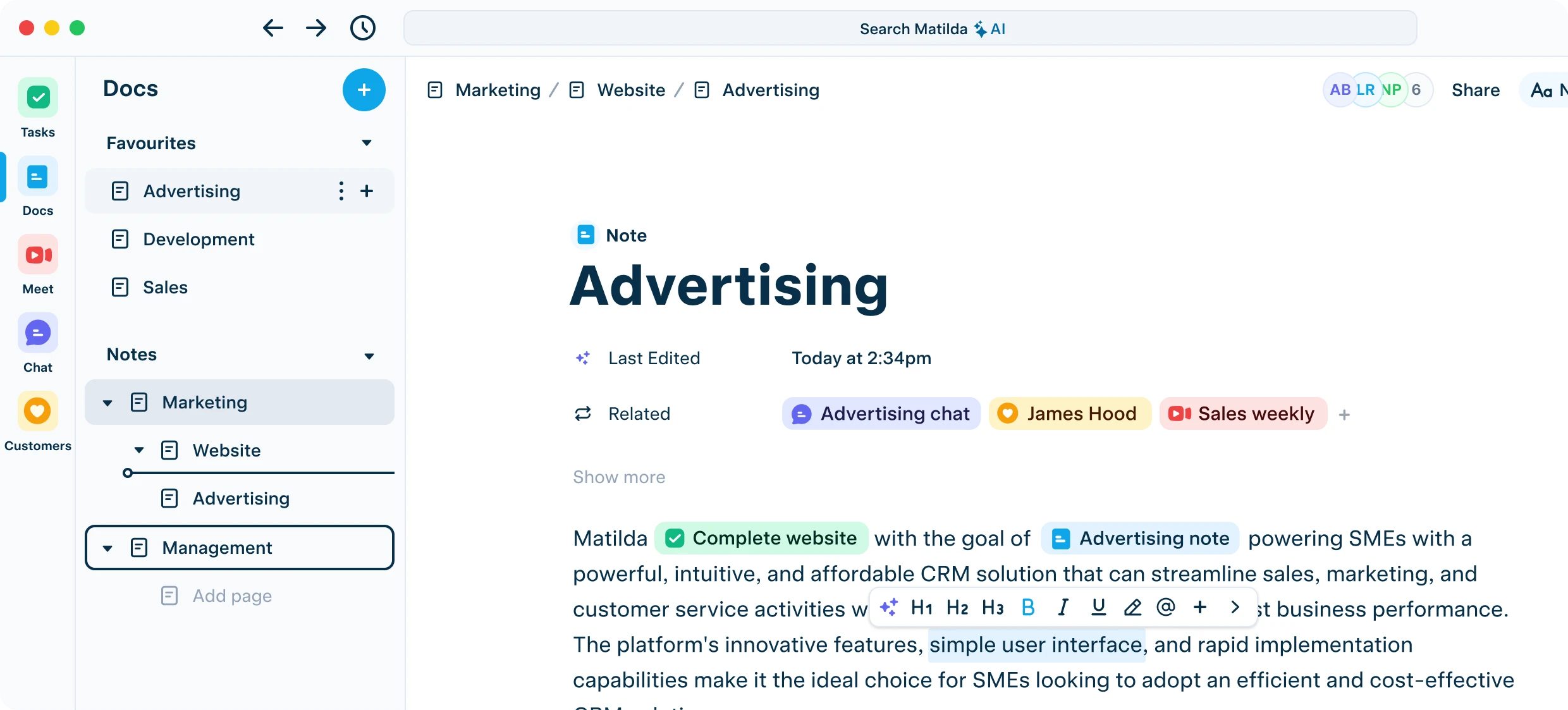Go back with the left arrow
This screenshot has height=710, width=1568.
click(273, 28)
